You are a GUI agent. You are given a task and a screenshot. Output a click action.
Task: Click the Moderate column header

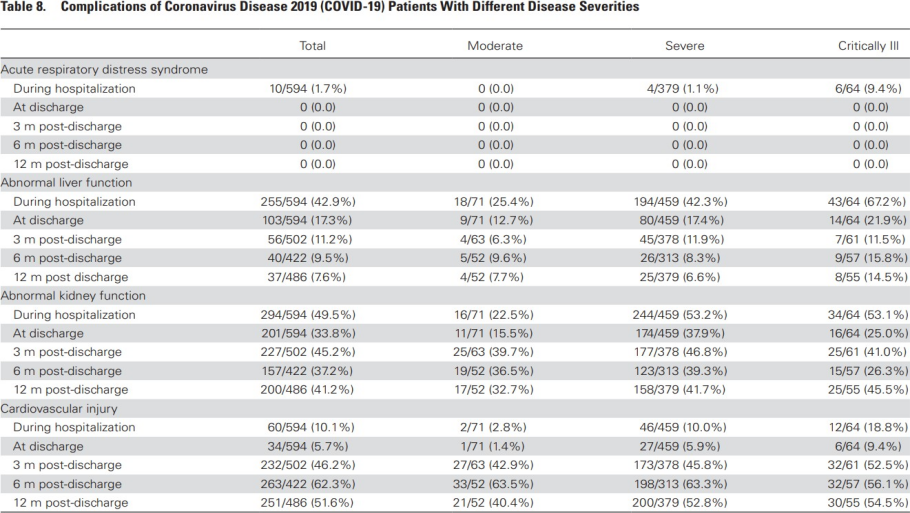(495, 46)
